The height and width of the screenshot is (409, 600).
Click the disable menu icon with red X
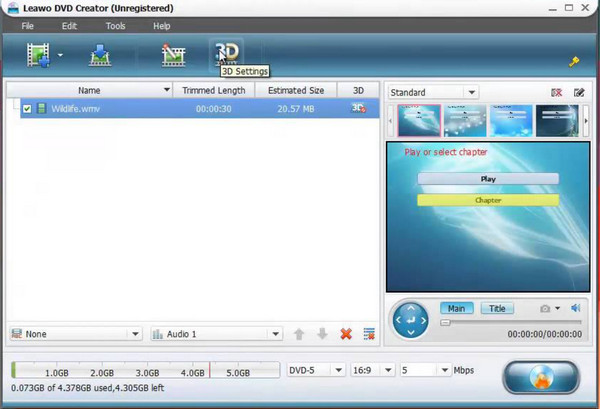[556, 93]
